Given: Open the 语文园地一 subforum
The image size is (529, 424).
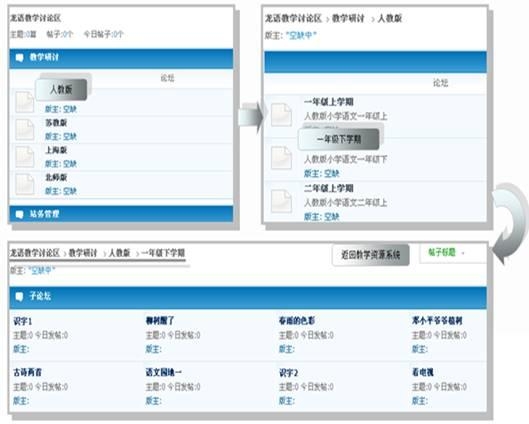Looking at the screenshot, I should point(164,372).
